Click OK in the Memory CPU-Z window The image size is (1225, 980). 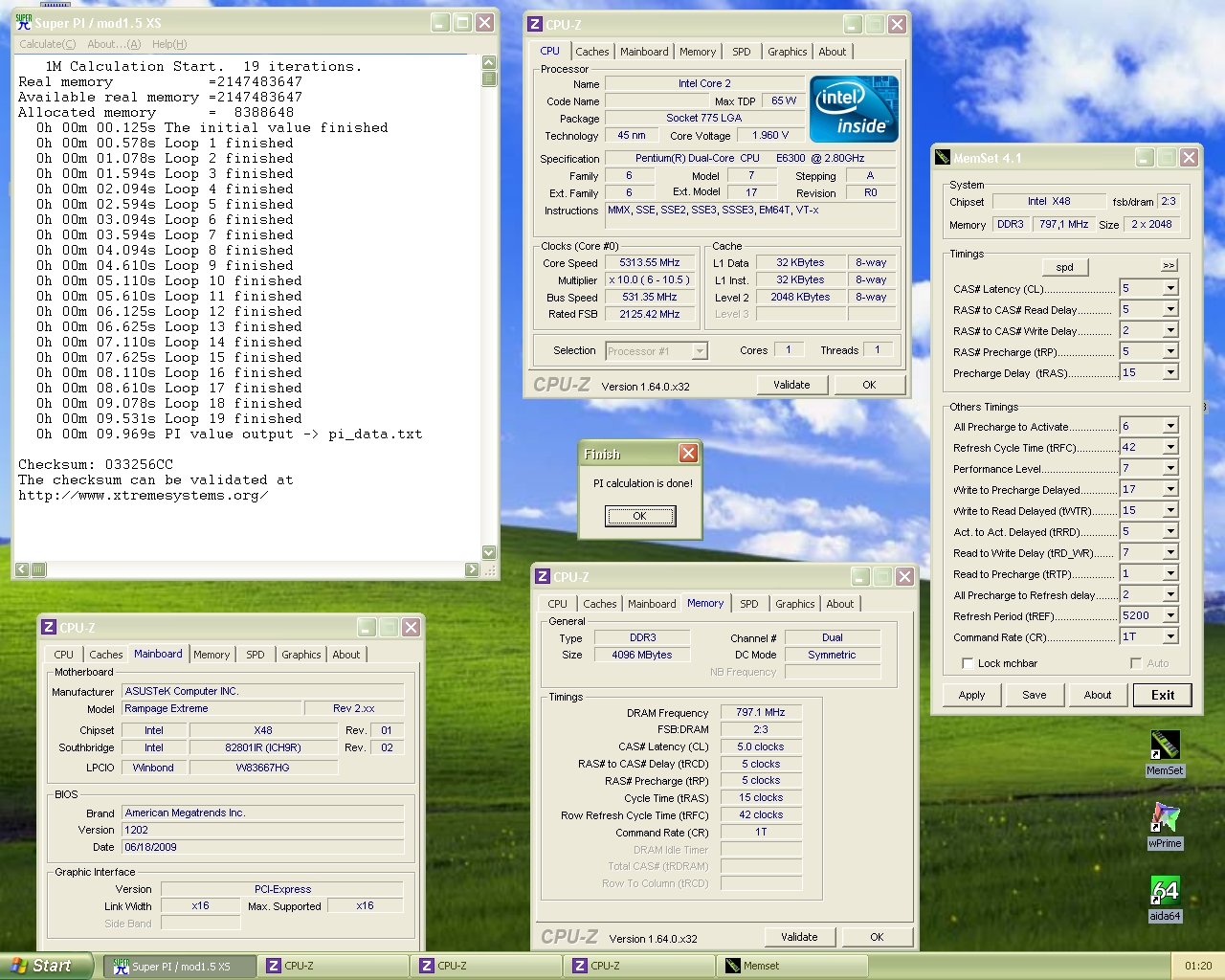coord(877,937)
